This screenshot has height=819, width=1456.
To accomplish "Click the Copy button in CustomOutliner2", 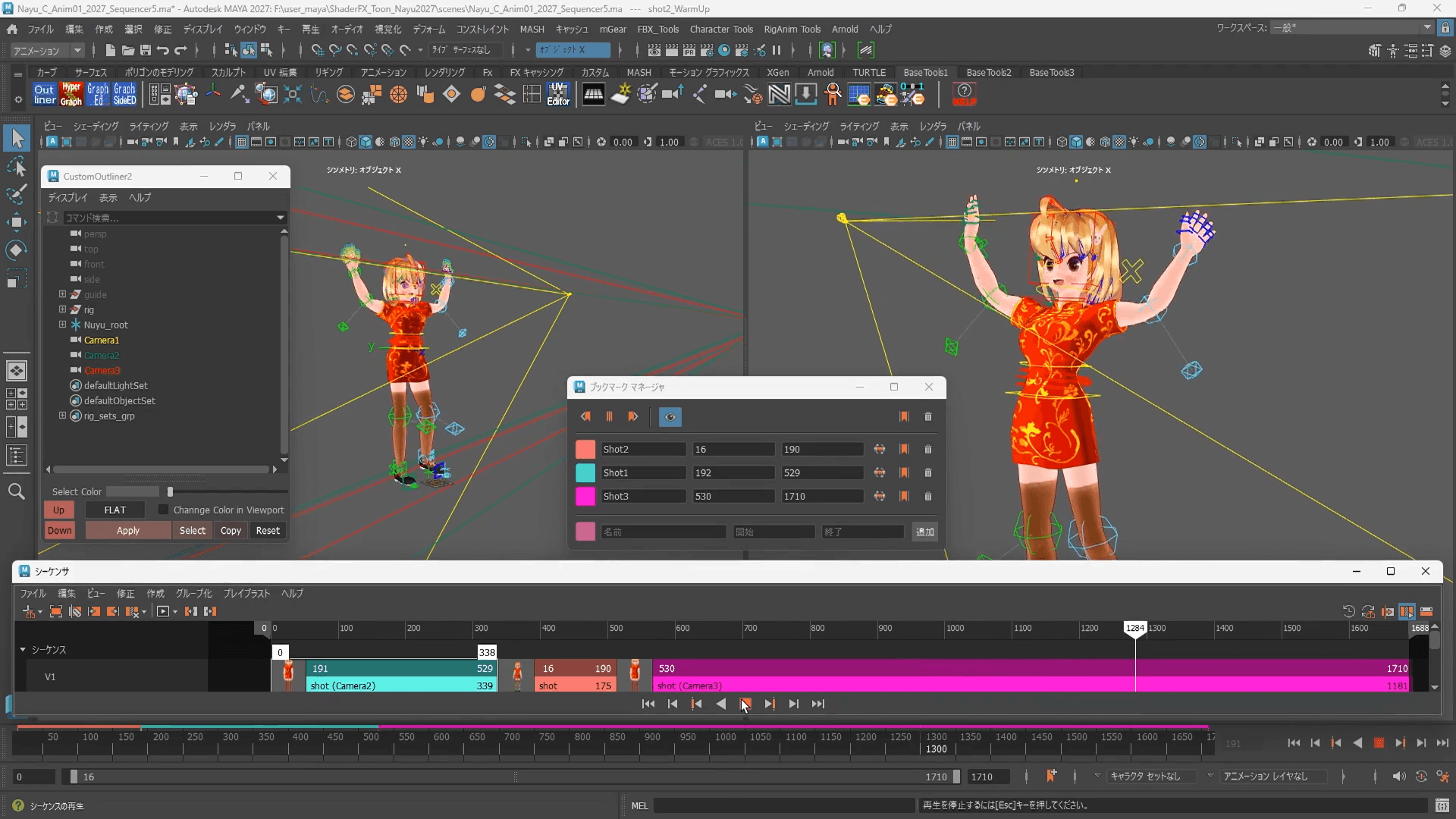I will (231, 530).
